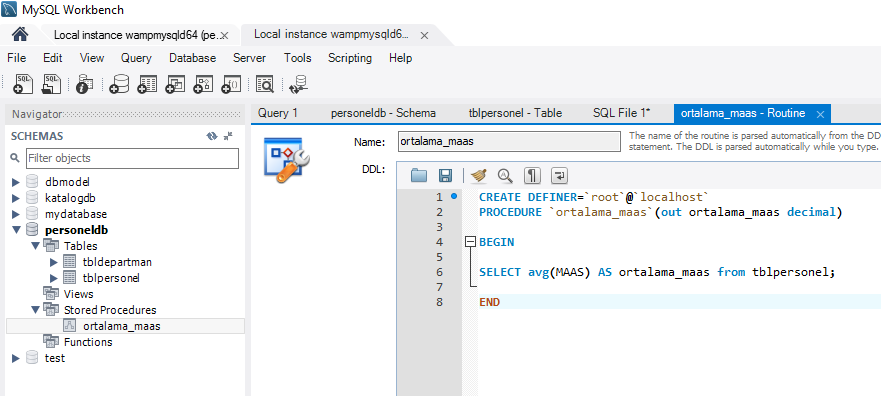Viewport: 881px width, 396px height.
Task: Create a new SQL tab toolbar icon
Action: pyautogui.click(x=24, y=84)
